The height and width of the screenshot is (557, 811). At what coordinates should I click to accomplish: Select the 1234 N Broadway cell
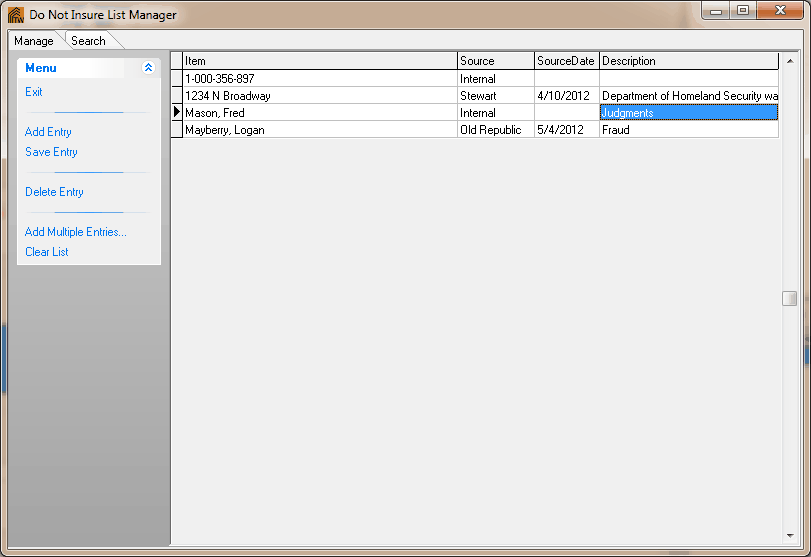pos(320,96)
